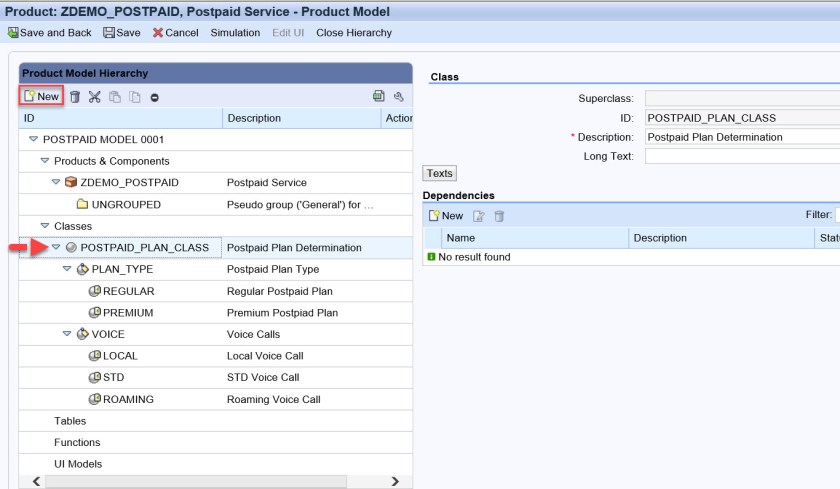840x489 pixels.
Task: Click the Texts button
Action: (440, 174)
